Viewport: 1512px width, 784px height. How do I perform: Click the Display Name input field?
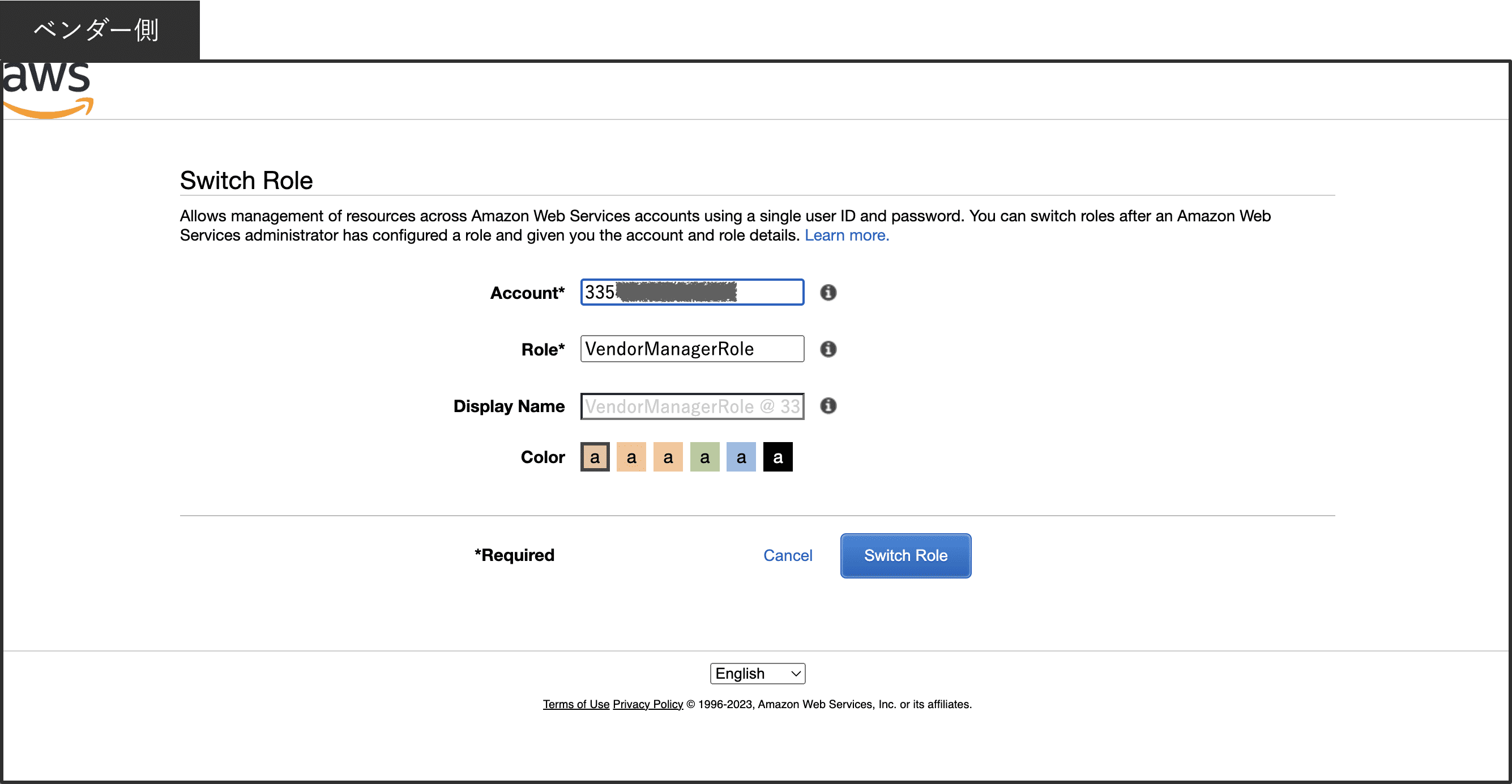[692, 406]
